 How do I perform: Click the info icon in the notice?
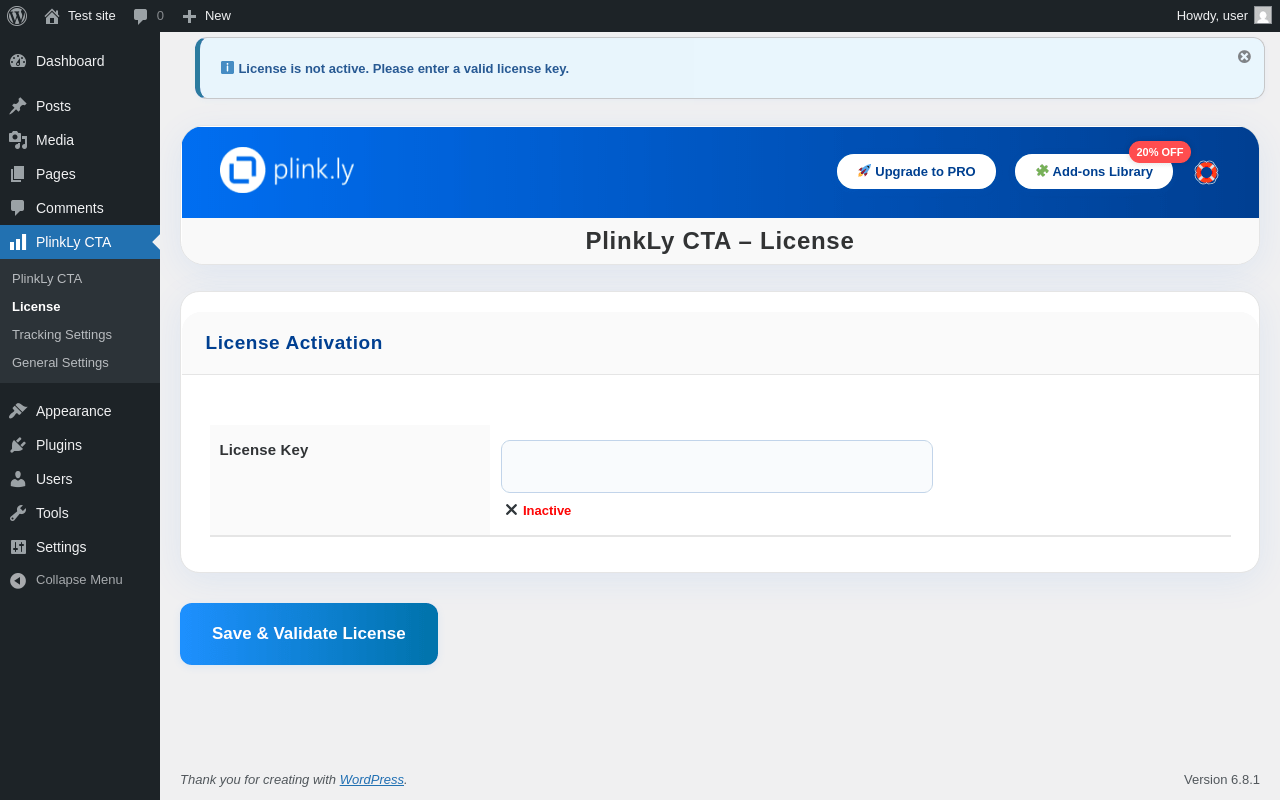coord(227,68)
